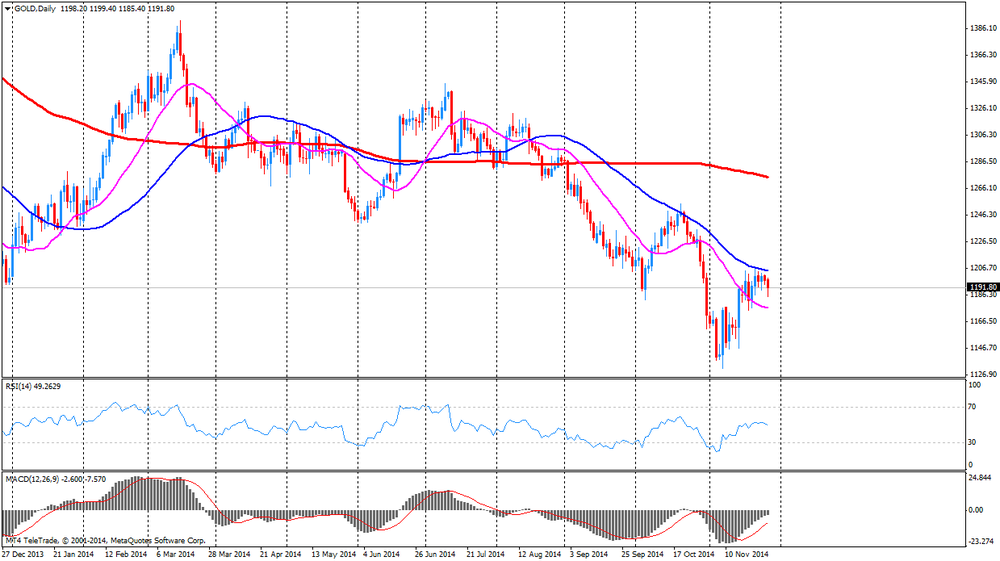Click the 12 Aug 2014 date label
Image resolution: width=1000 pixels, height=561 pixels.
click(540, 554)
